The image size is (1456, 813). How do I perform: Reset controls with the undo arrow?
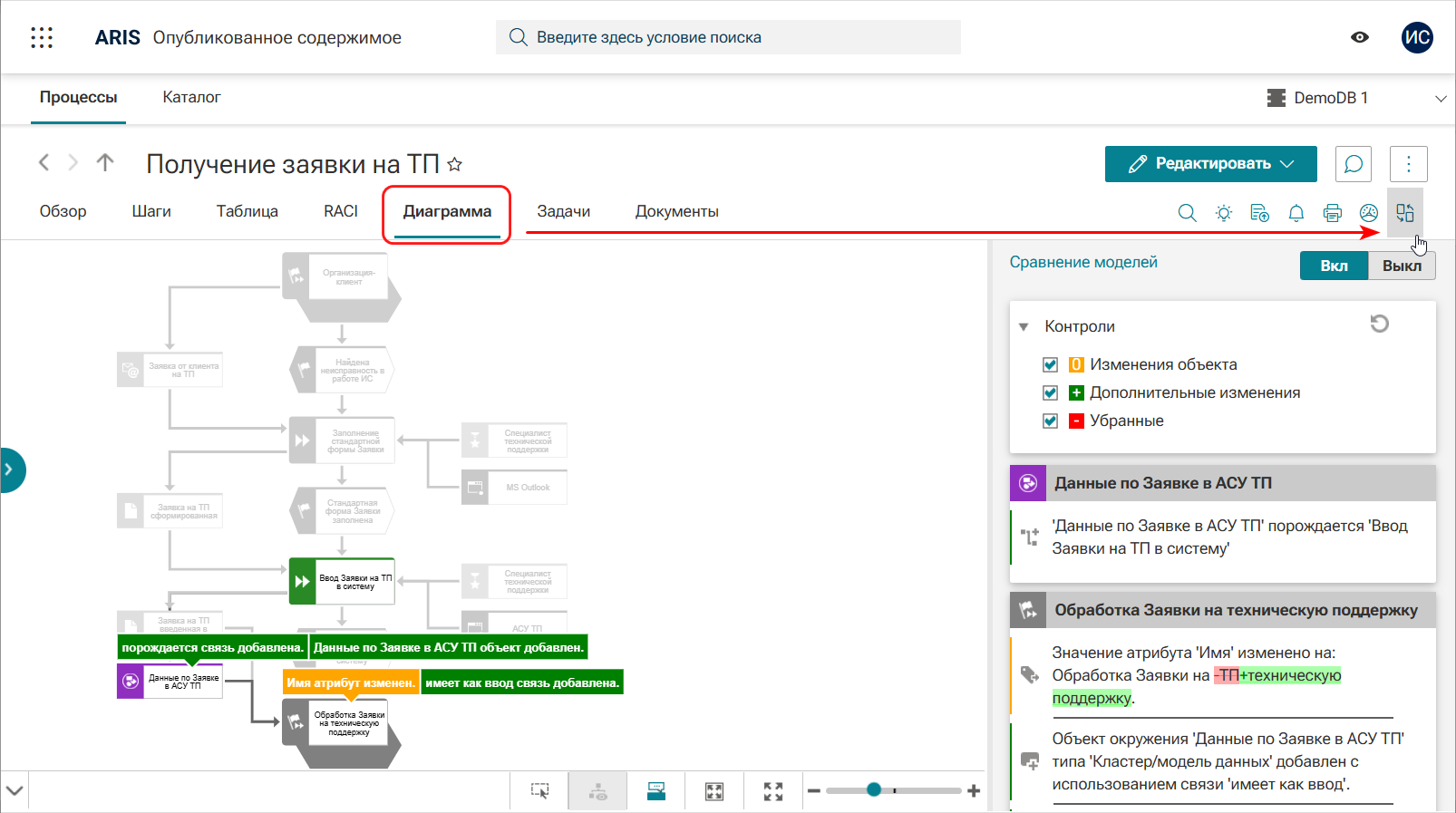[x=1379, y=324]
